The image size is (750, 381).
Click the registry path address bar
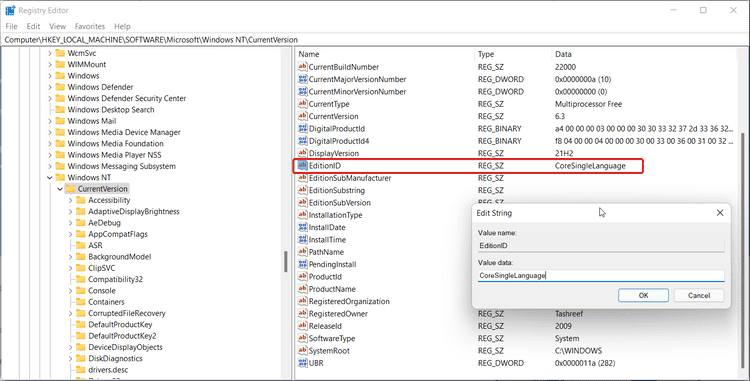pyautogui.click(x=375, y=40)
